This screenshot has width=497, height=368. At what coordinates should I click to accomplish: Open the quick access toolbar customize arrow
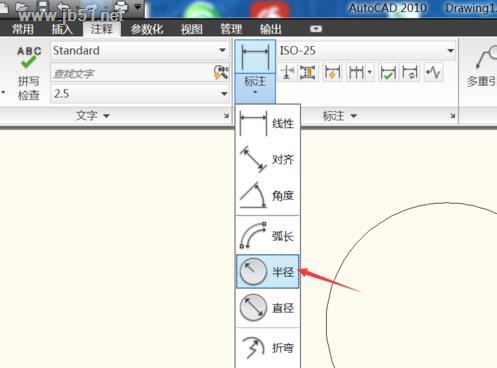click(x=138, y=7)
